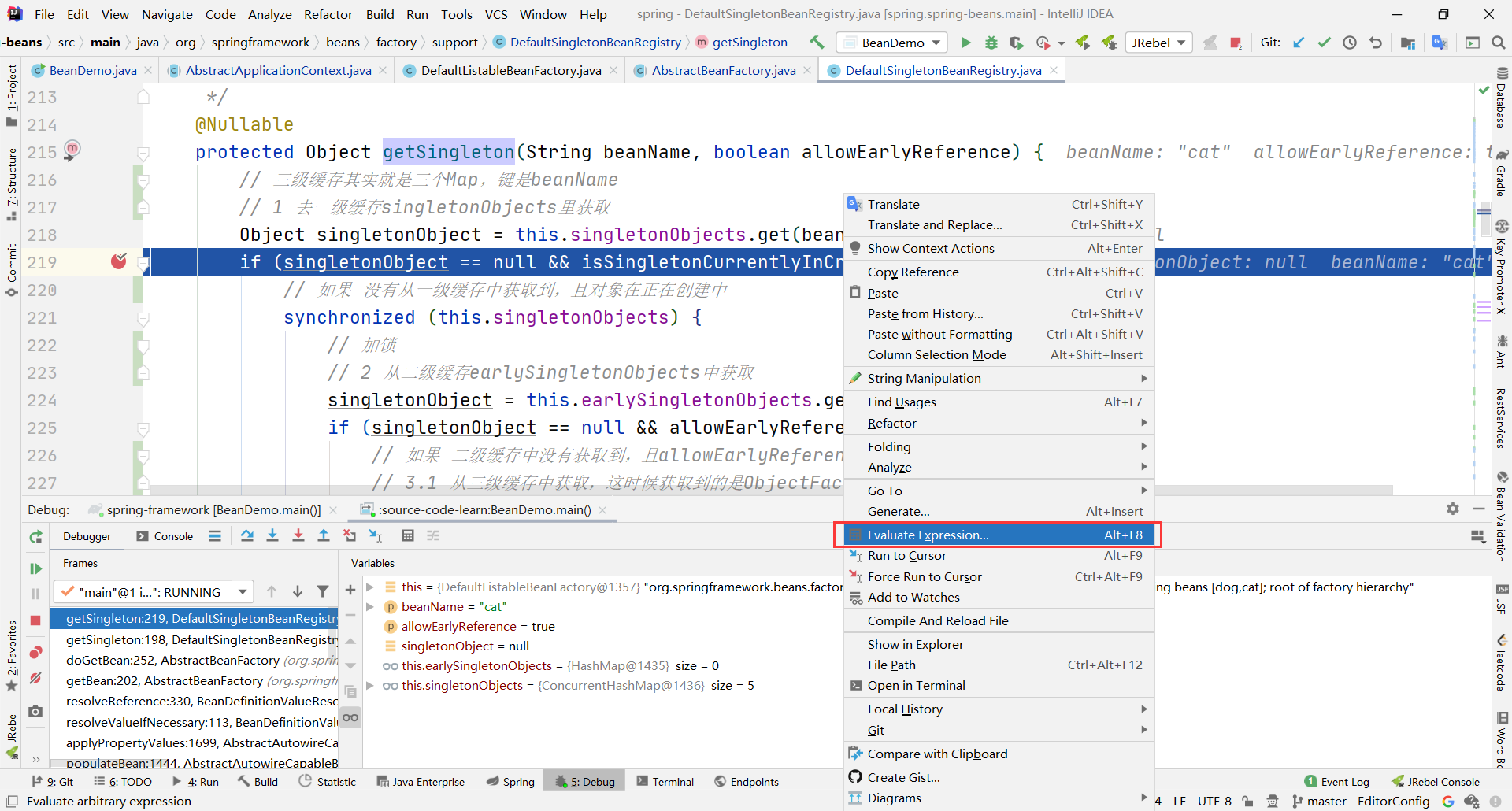Viewport: 1512px width, 811px height.
Task: Open the profiler run options dropdown arrow
Action: click(1062, 43)
